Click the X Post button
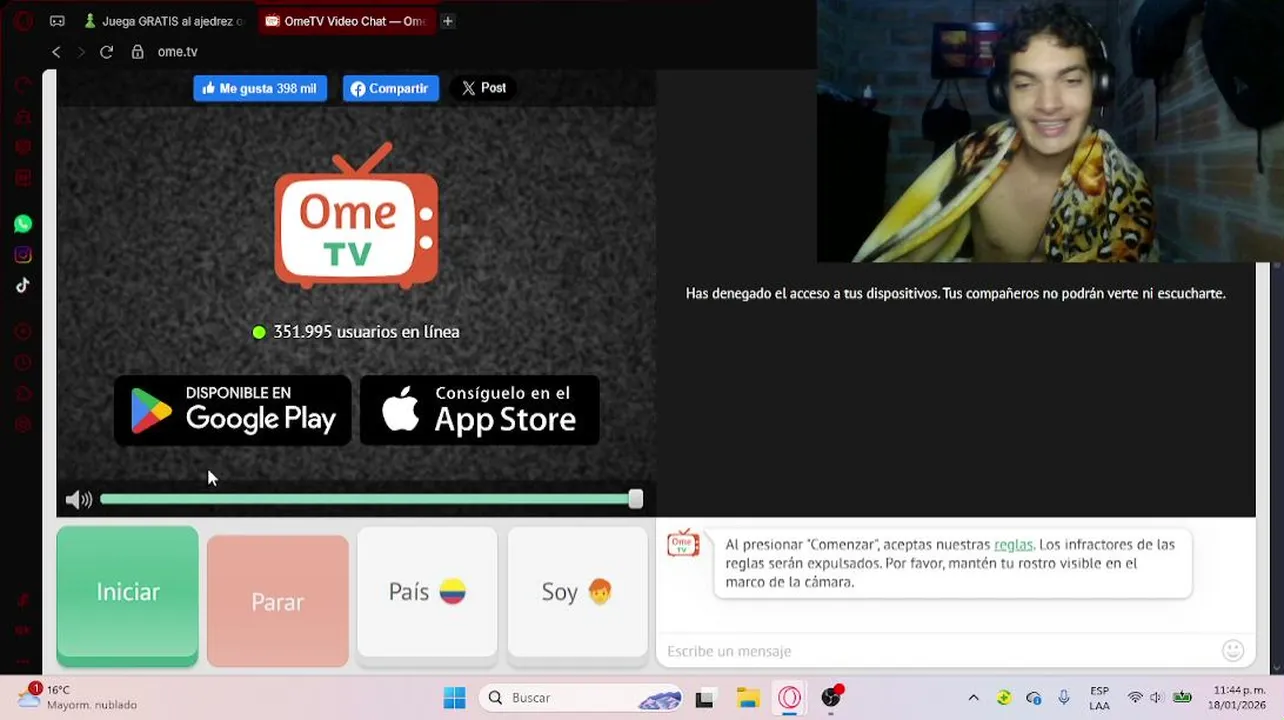Viewport: 1284px width, 720px height. (x=484, y=88)
